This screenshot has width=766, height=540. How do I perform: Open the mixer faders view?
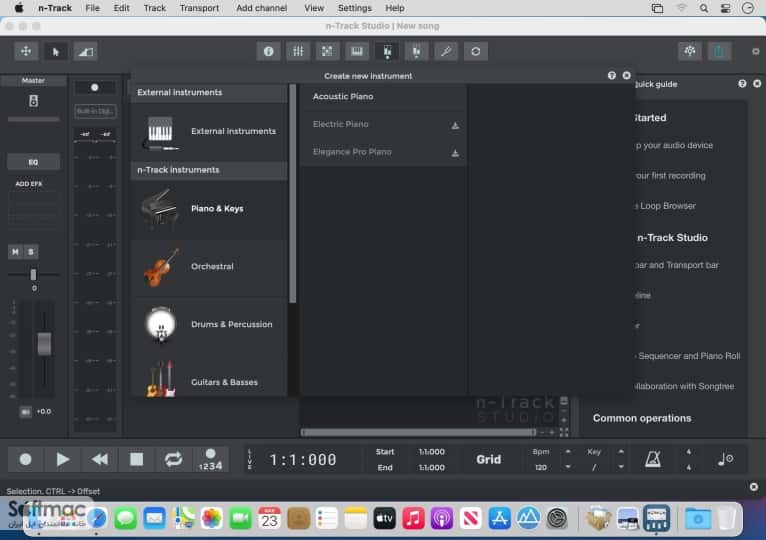tap(298, 51)
